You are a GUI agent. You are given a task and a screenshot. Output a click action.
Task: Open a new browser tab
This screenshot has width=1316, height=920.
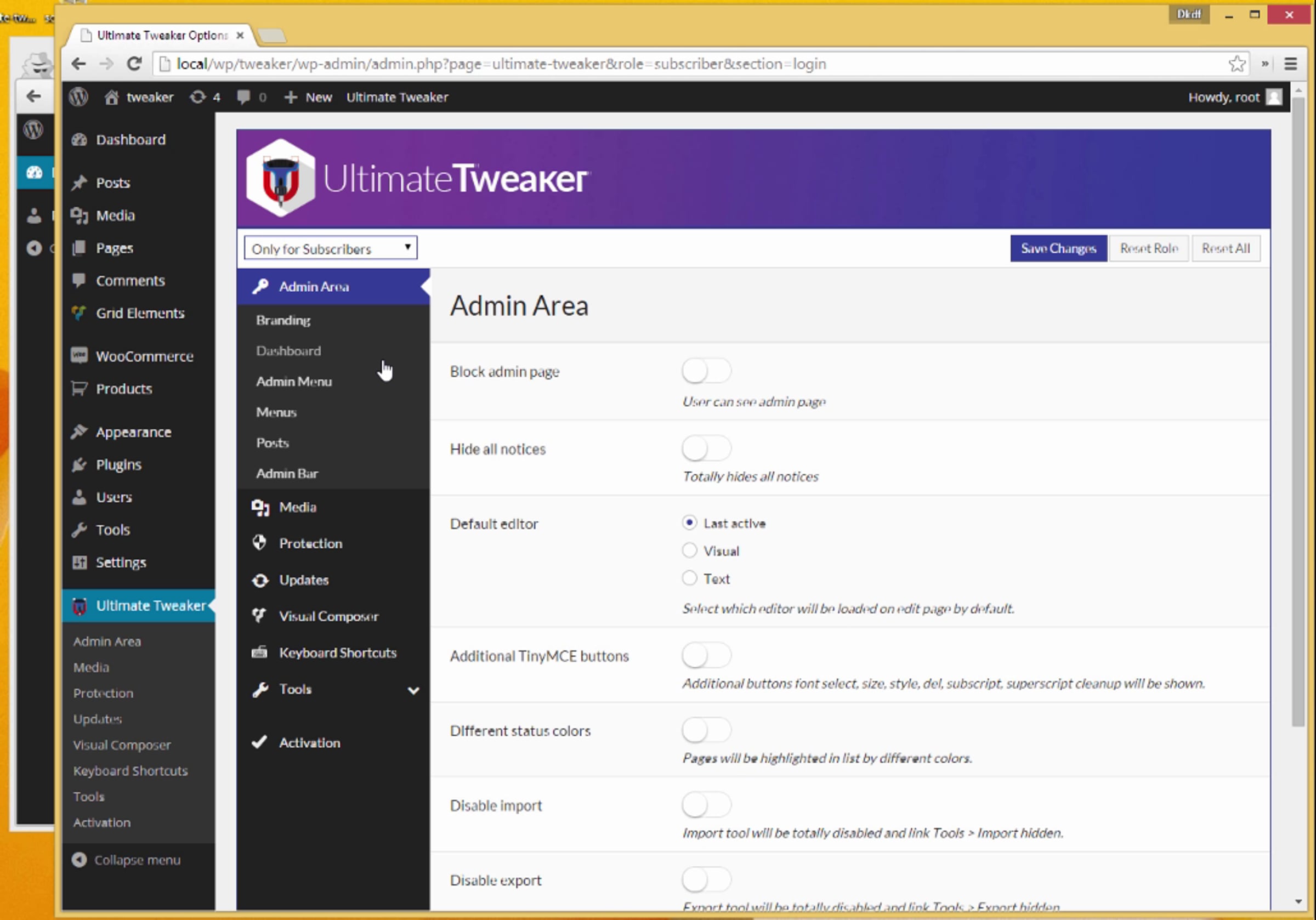click(x=271, y=36)
